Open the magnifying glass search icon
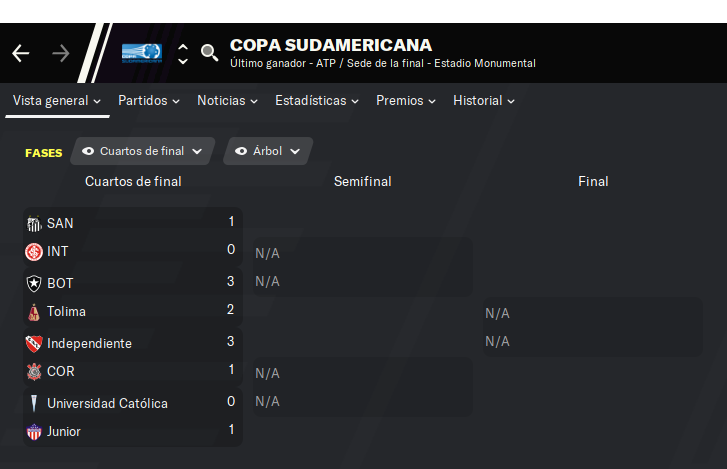 (x=210, y=53)
